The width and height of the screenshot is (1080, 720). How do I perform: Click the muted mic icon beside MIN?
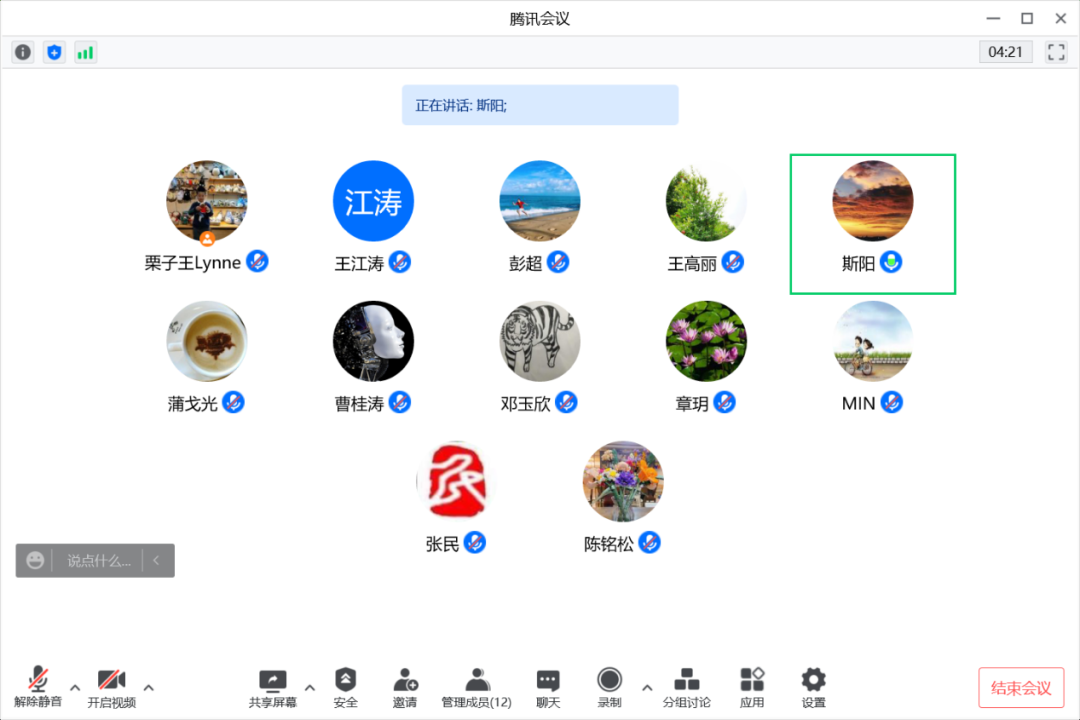tap(892, 402)
